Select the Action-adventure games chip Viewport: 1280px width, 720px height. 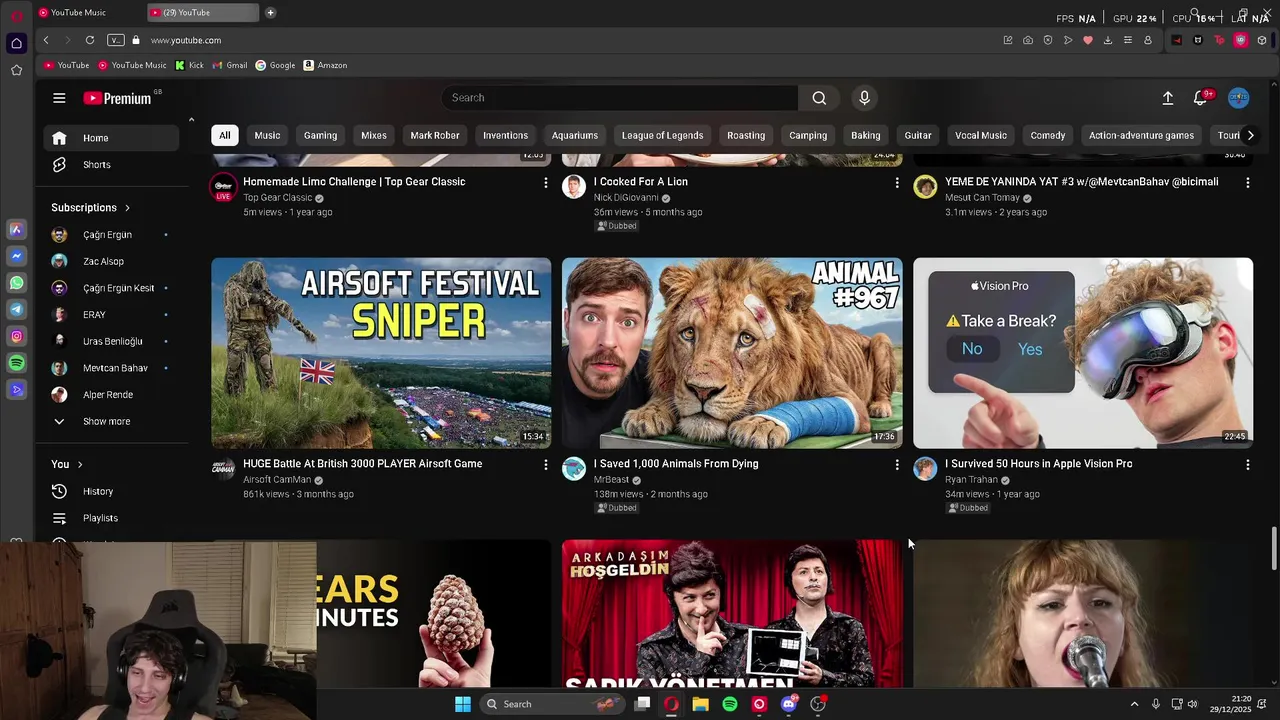click(x=1141, y=135)
